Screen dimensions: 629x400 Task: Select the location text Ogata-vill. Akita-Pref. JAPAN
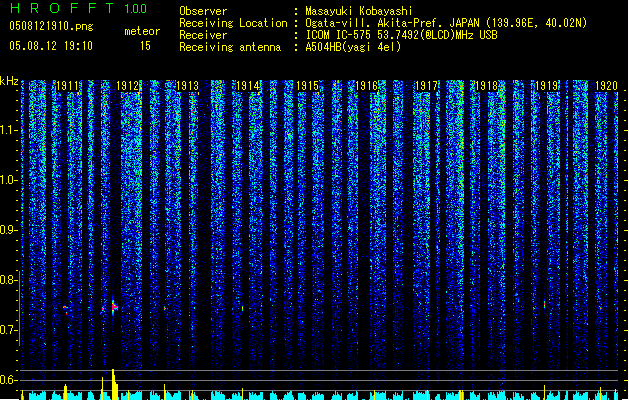pyautogui.click(x=392, y=23)
